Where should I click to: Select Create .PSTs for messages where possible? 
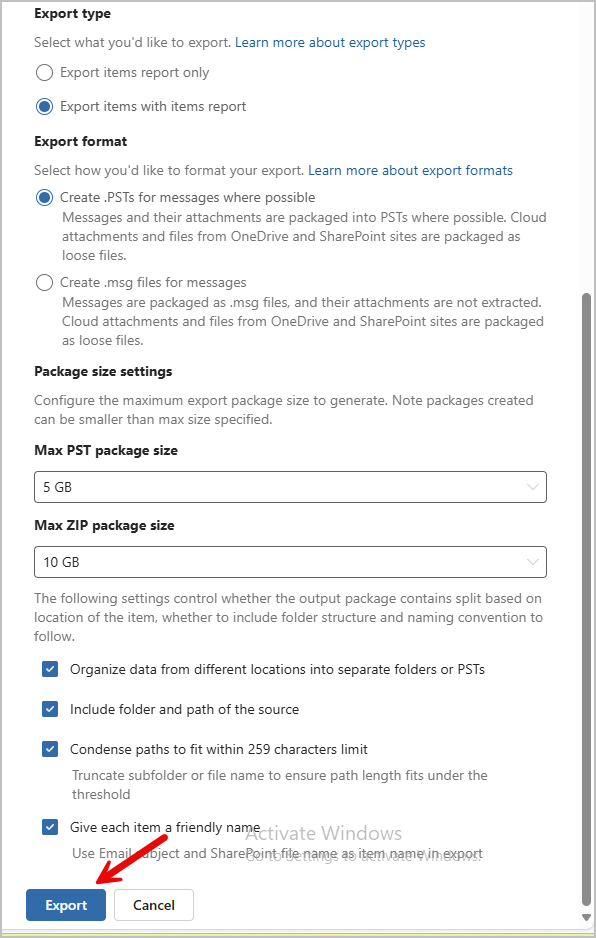point(43,197)
